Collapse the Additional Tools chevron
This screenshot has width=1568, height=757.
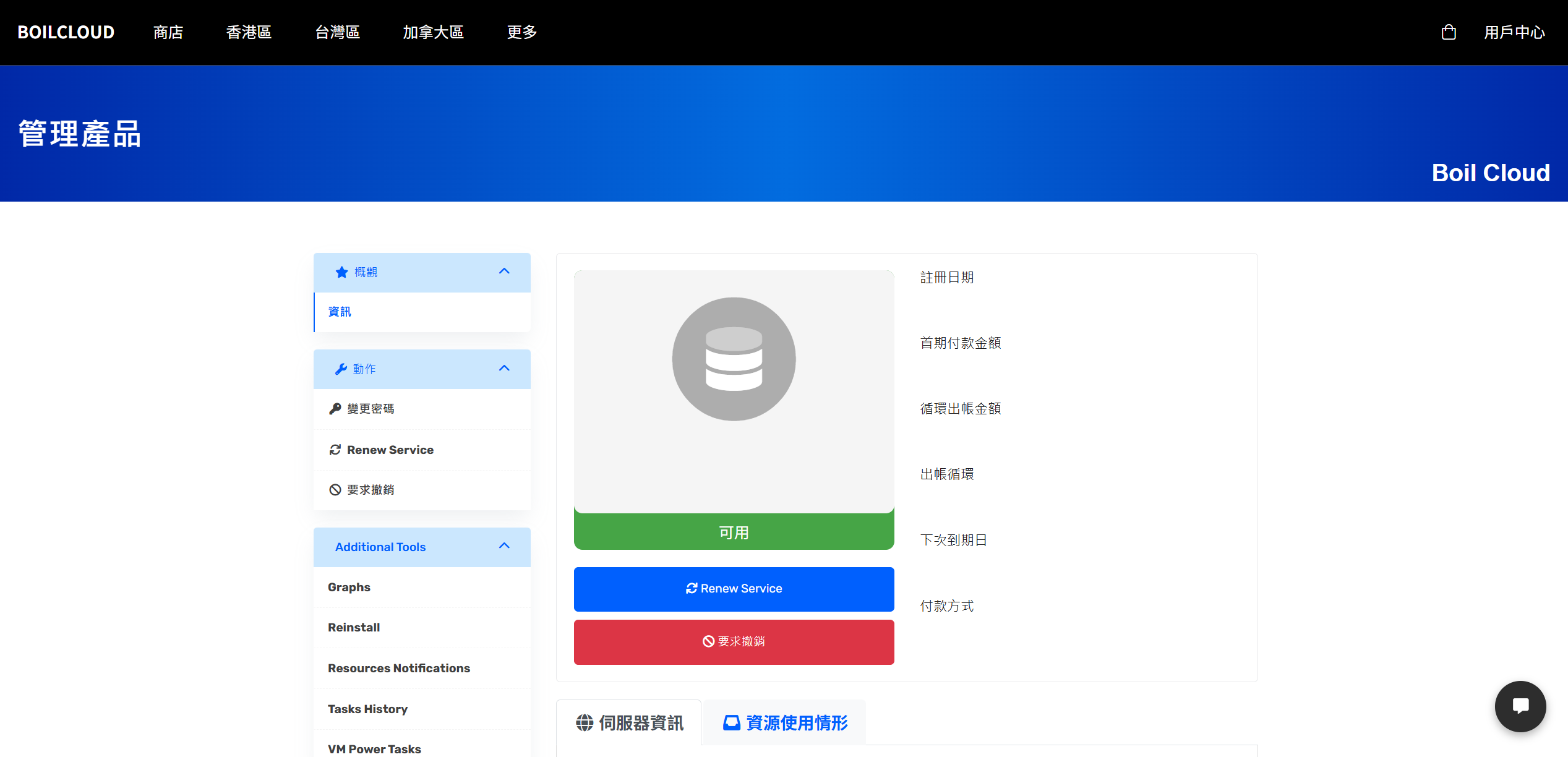click(x=504, y=546)
